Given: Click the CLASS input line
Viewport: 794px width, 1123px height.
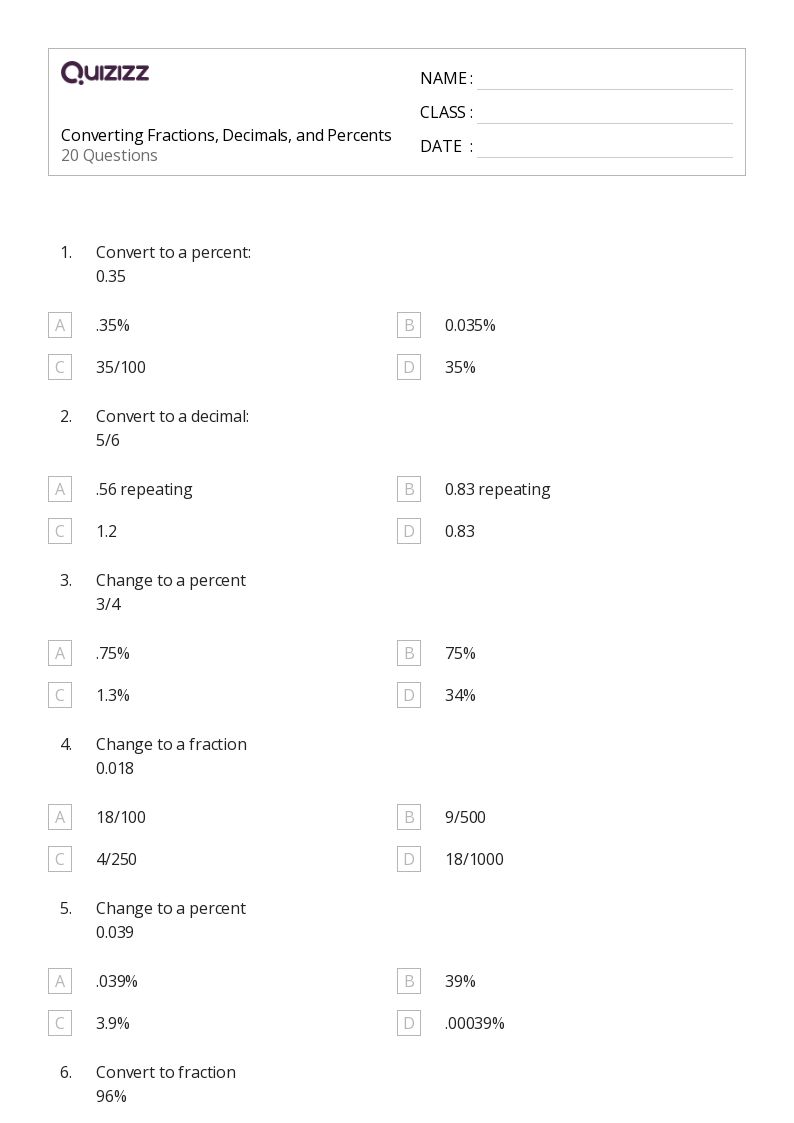Looking at the screenshot, I should [604, 113].
